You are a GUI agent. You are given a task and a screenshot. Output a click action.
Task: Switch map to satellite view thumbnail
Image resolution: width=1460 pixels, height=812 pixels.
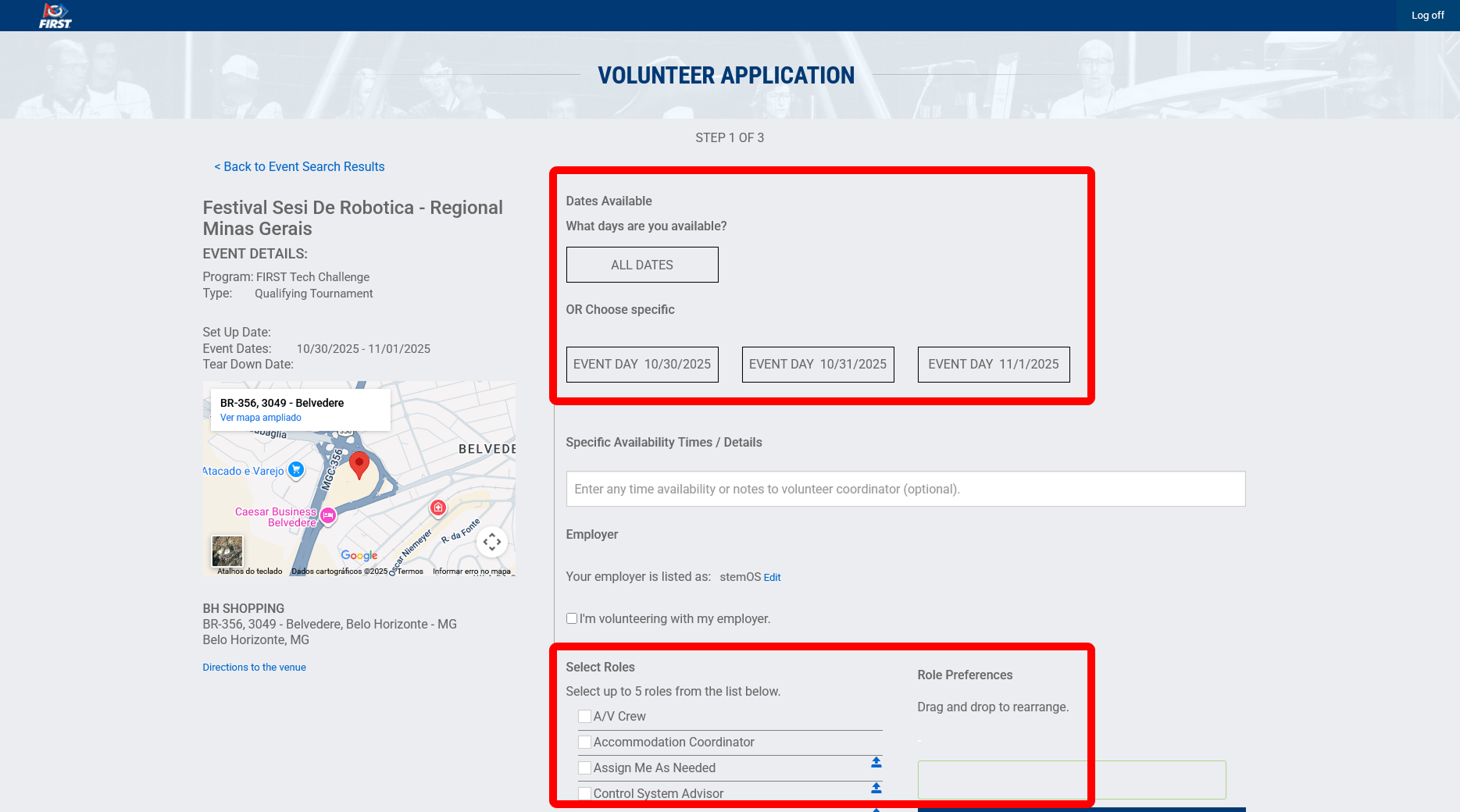click(x=227, y=551)
